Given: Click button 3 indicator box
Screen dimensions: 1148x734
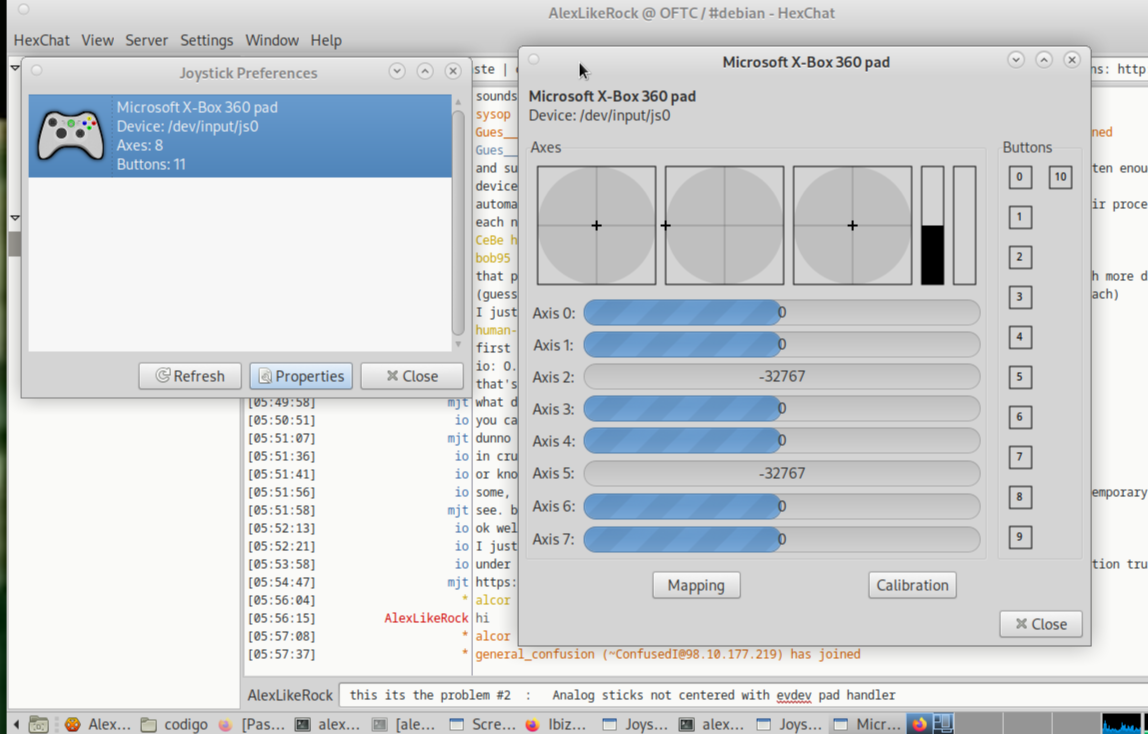Looking at the screenshot, I should [1019, 297].
